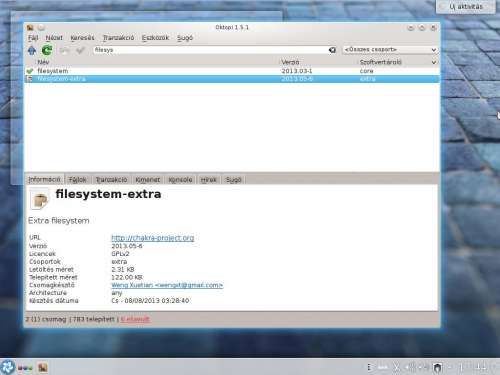This screenshot has height=375, width=500.
Task: Open the Keresés menu
Action: (82, 38)
